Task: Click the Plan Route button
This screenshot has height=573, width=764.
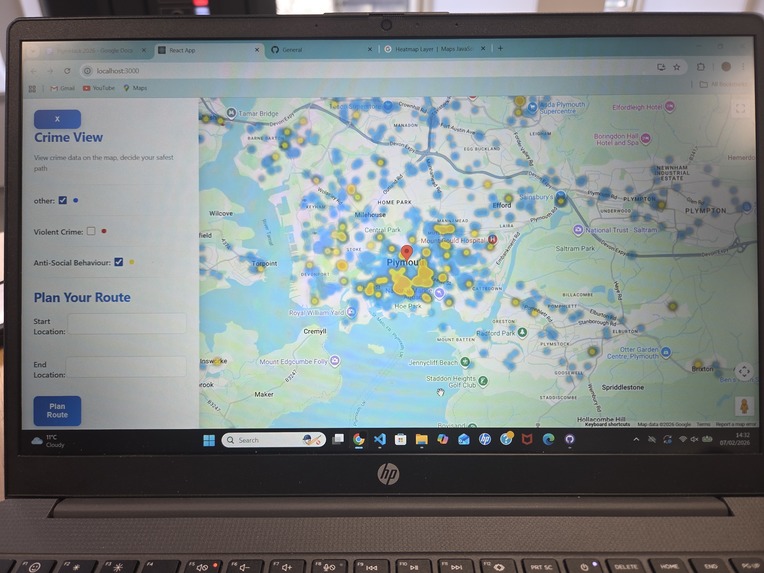Action: (57, 410)
